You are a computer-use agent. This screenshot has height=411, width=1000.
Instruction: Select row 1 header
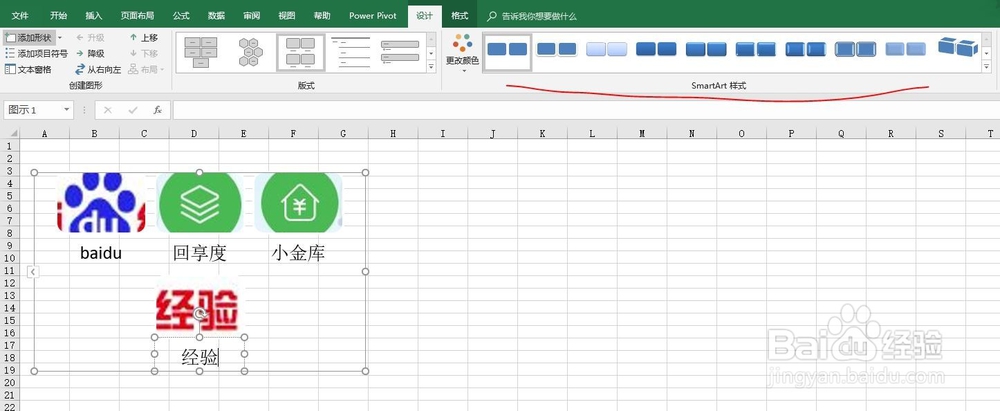pos(9,146)
